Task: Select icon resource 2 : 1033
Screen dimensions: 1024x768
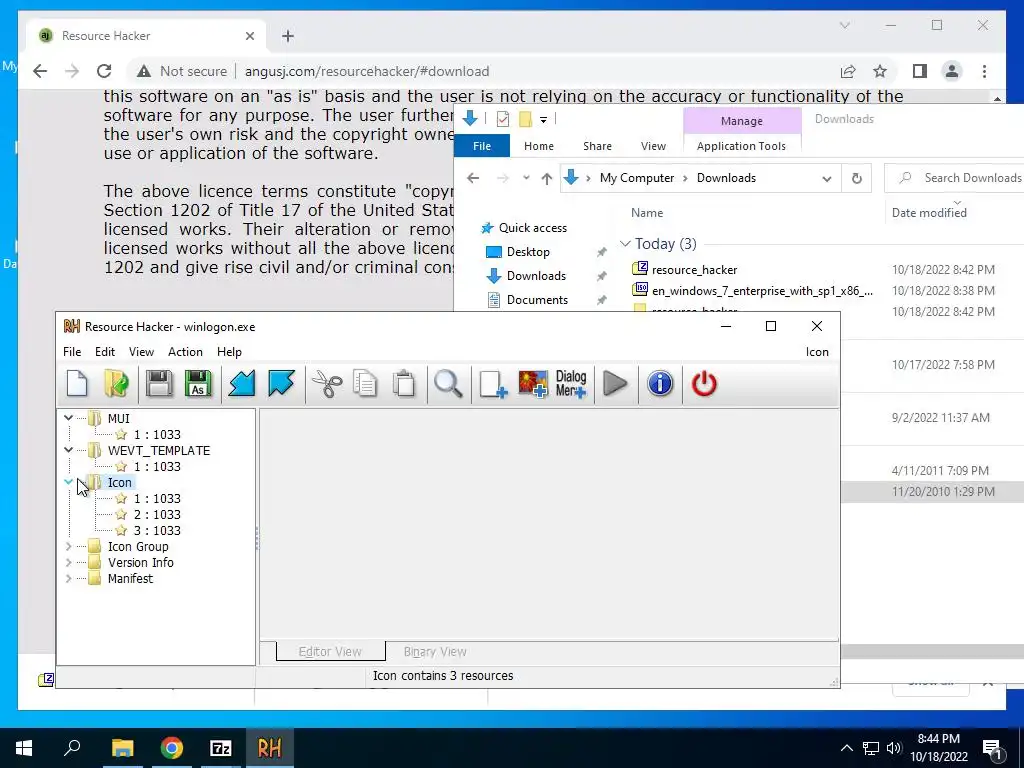Action: pyautogui.click(x=157, y=515)
